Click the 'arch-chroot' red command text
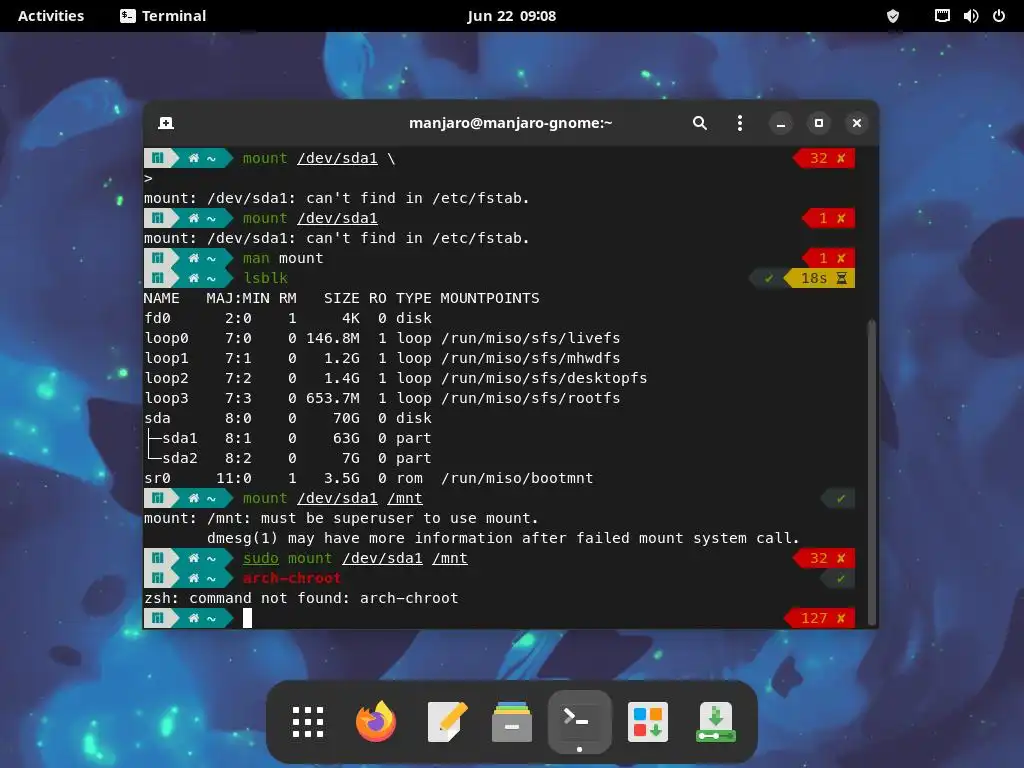The image size is (1024, 768). point(291,578)
